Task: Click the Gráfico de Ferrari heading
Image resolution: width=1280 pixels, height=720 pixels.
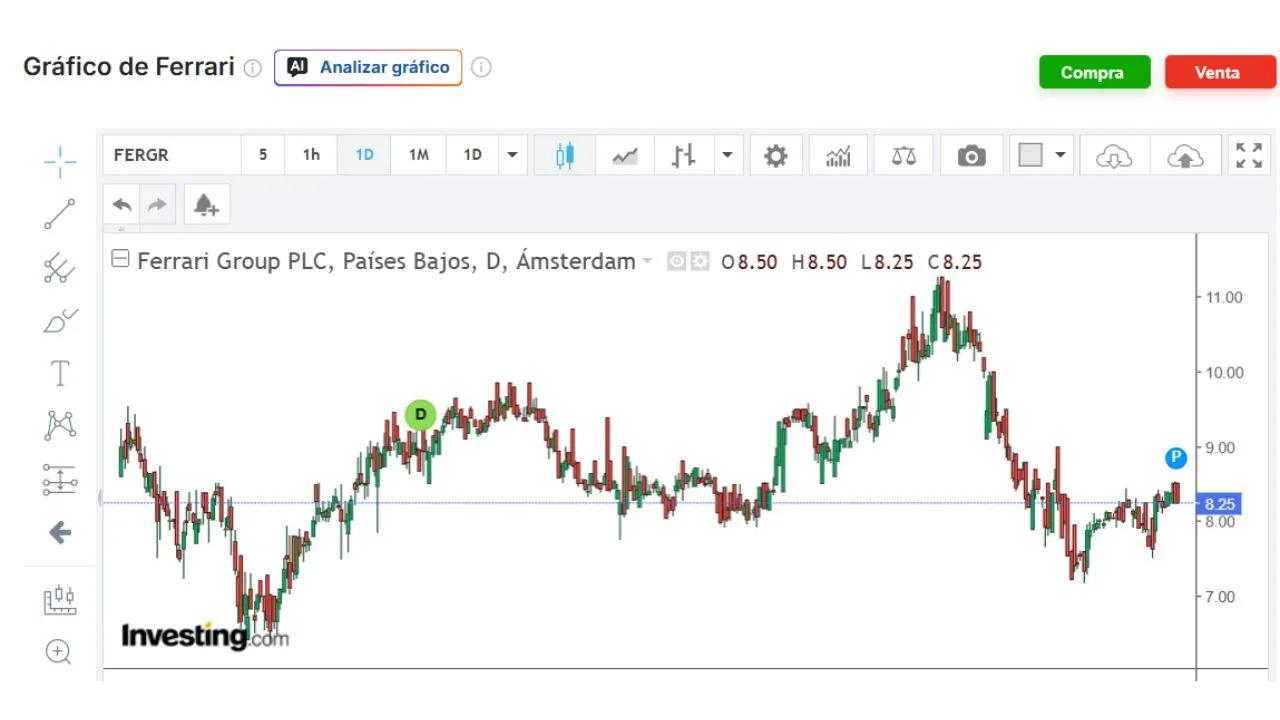Action: click(x=129, y=67)
